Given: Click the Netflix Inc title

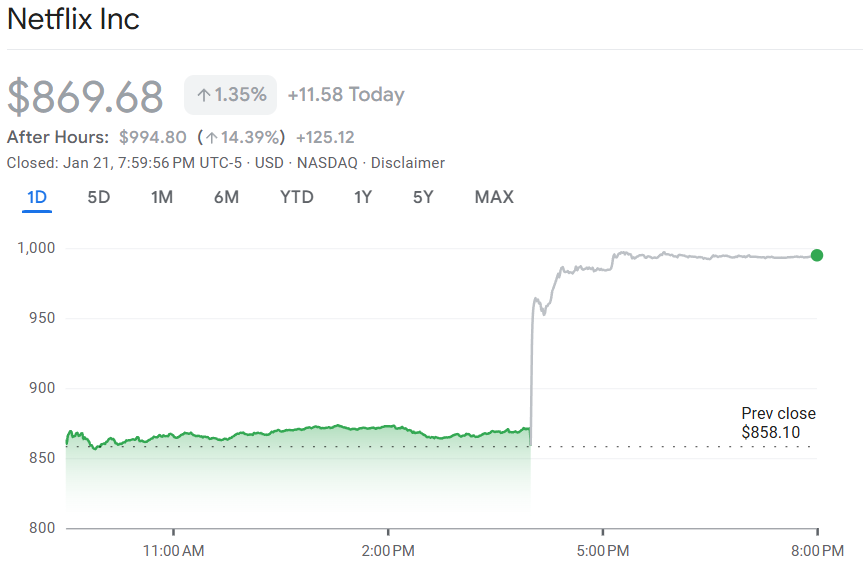Looking at the screenshot, I should (74, 20).
